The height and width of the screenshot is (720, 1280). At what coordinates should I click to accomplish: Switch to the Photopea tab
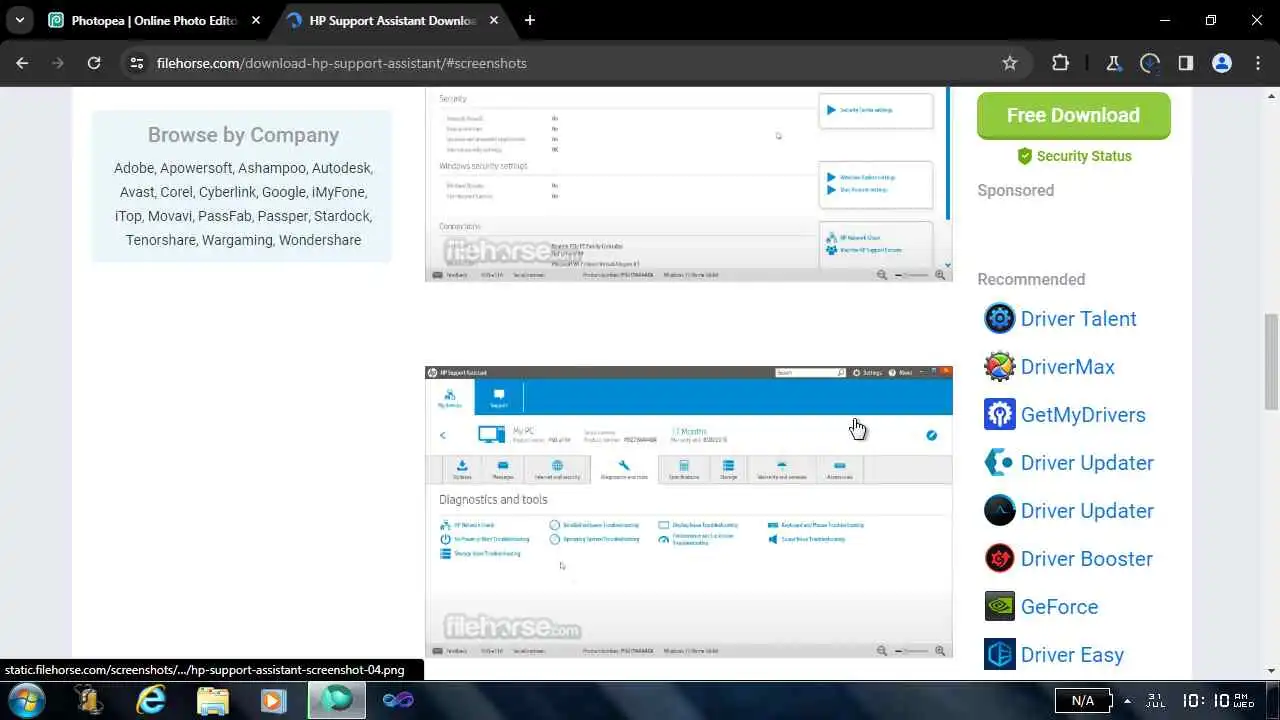(x=155, y=20)
